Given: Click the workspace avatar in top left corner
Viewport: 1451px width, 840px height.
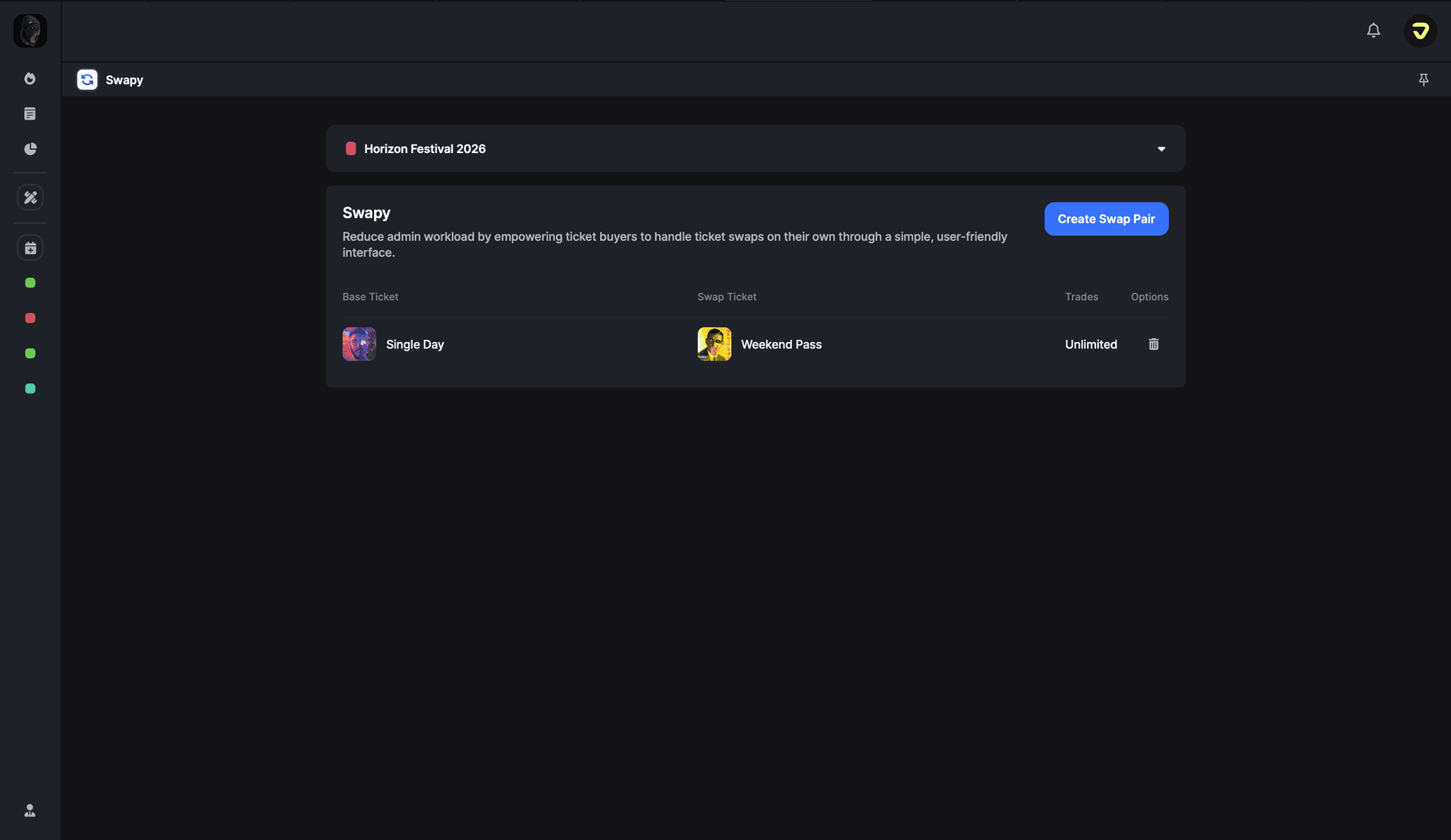Looking at the screenshot, I should (30, 30).
